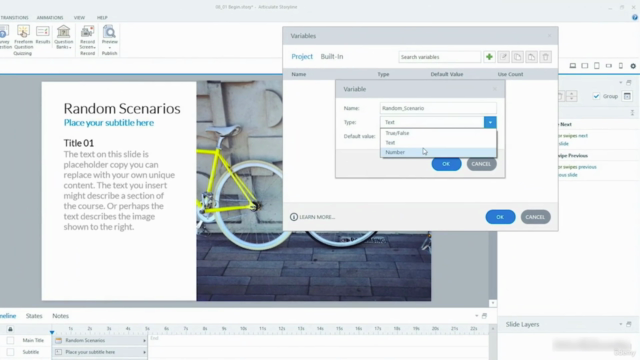Click the edit variable pencil icon
The width and height of the screenshot is (640, 360).
tap(503, 57)
